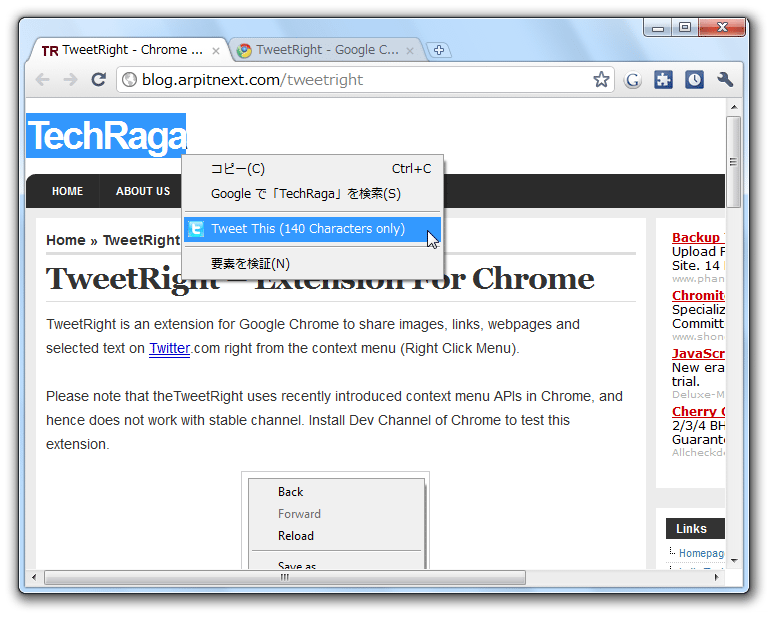Image resolution: width=772 pixels, height=617 pixels.
Task: Choose Google で「TechRaga」を検索 menu entry
Action: click(x=313, y=194)
